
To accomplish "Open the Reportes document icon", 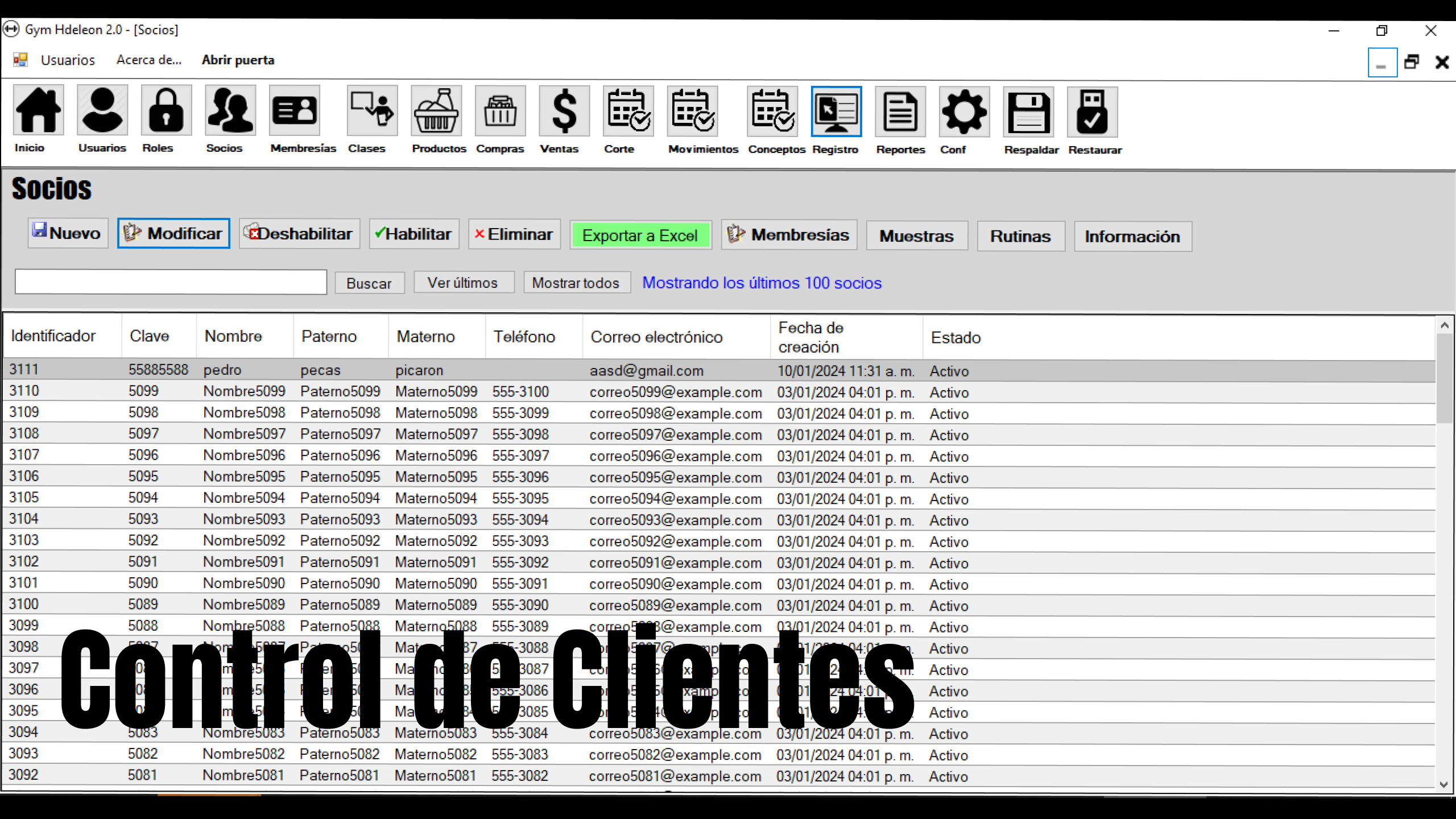I will 900,112.
